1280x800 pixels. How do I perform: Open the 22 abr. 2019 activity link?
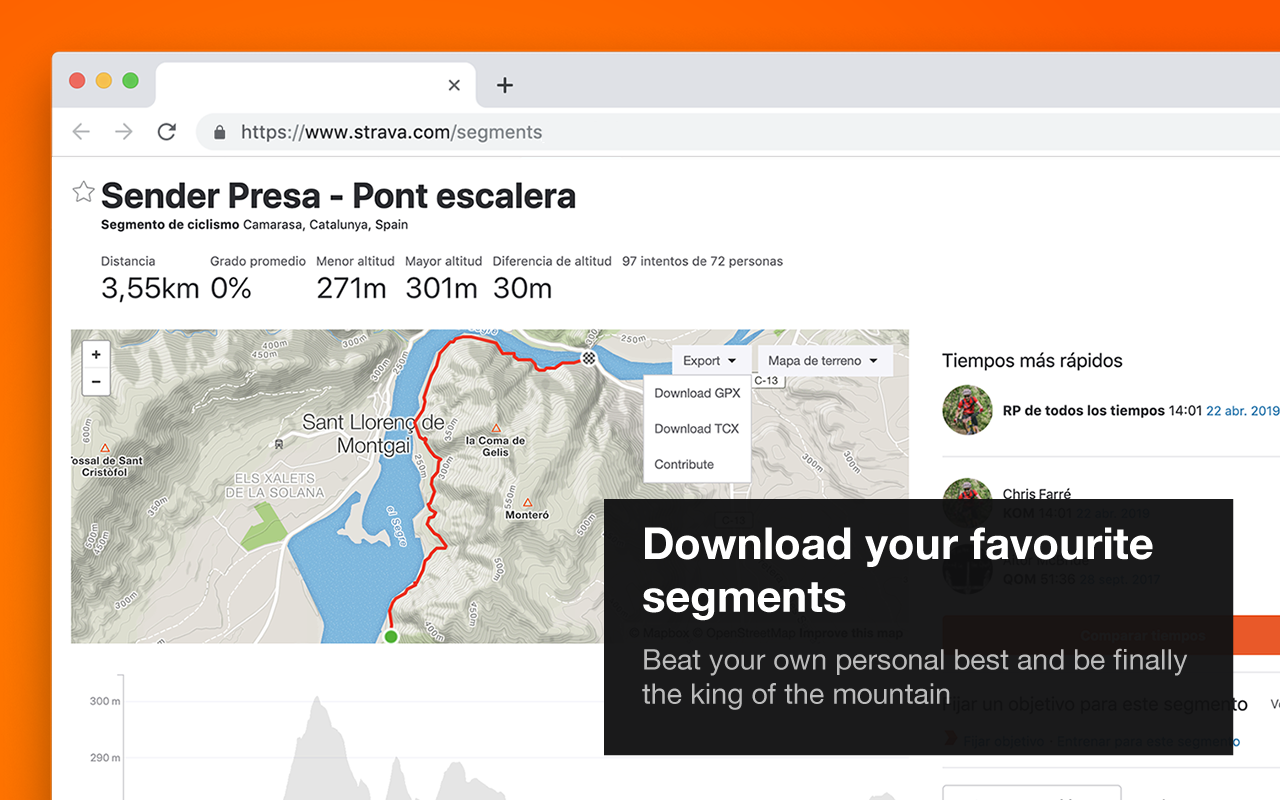tap(1243, 411)
